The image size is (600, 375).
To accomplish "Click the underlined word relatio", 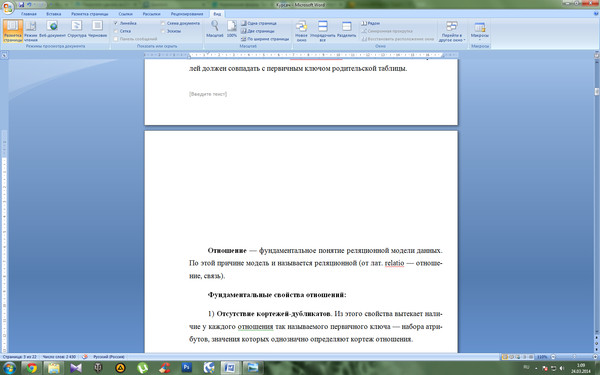I will tap(394, 263).
